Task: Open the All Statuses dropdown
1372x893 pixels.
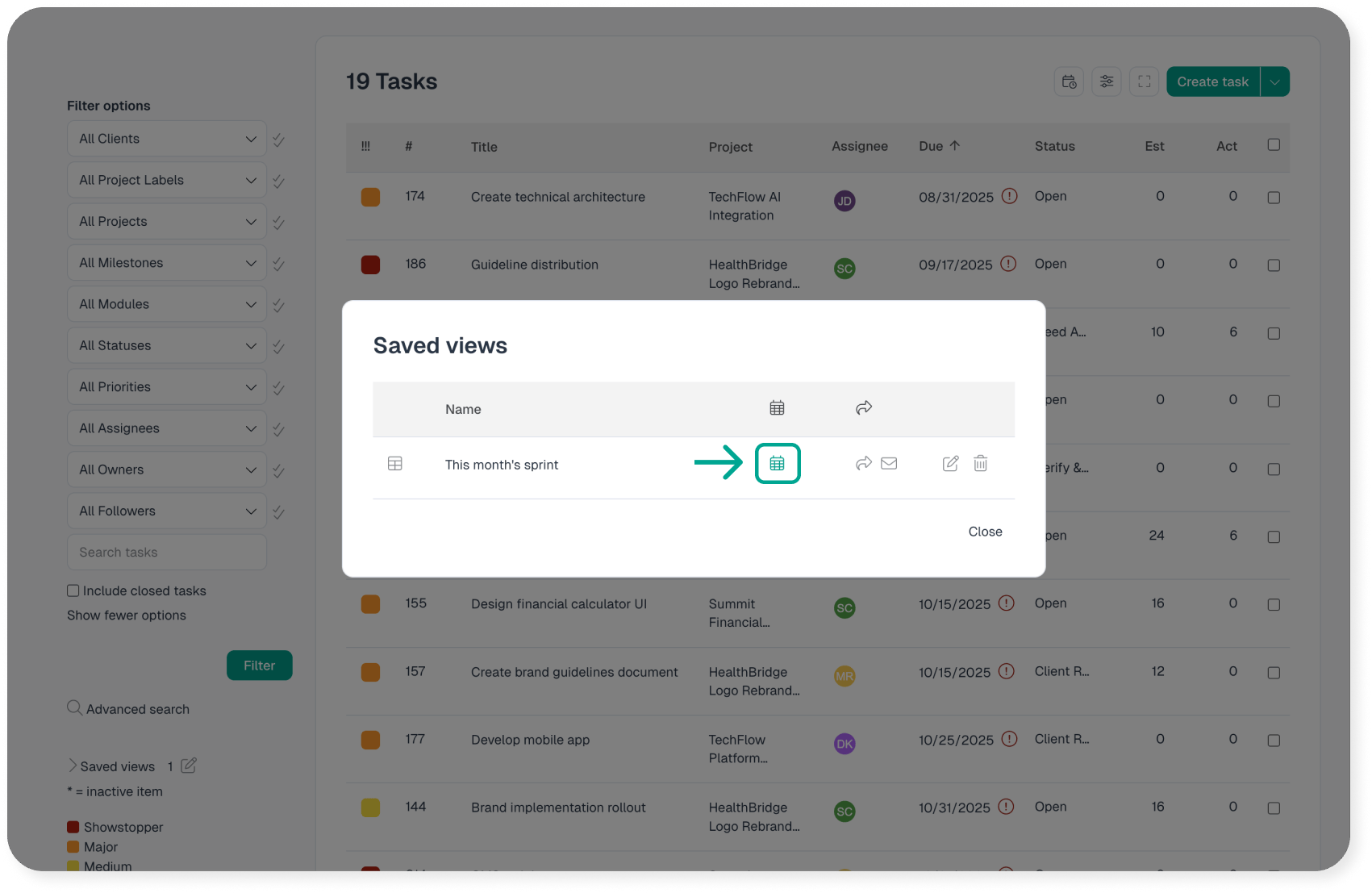Action: (167, 345)
